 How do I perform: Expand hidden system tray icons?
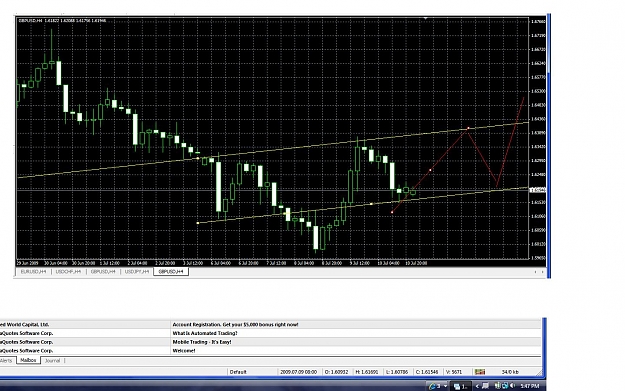point(477,386)
